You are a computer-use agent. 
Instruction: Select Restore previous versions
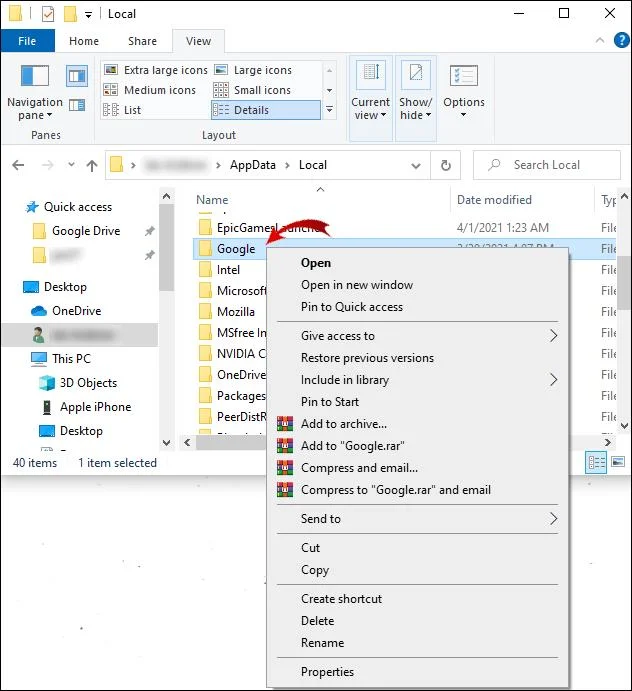coord(367,358)
